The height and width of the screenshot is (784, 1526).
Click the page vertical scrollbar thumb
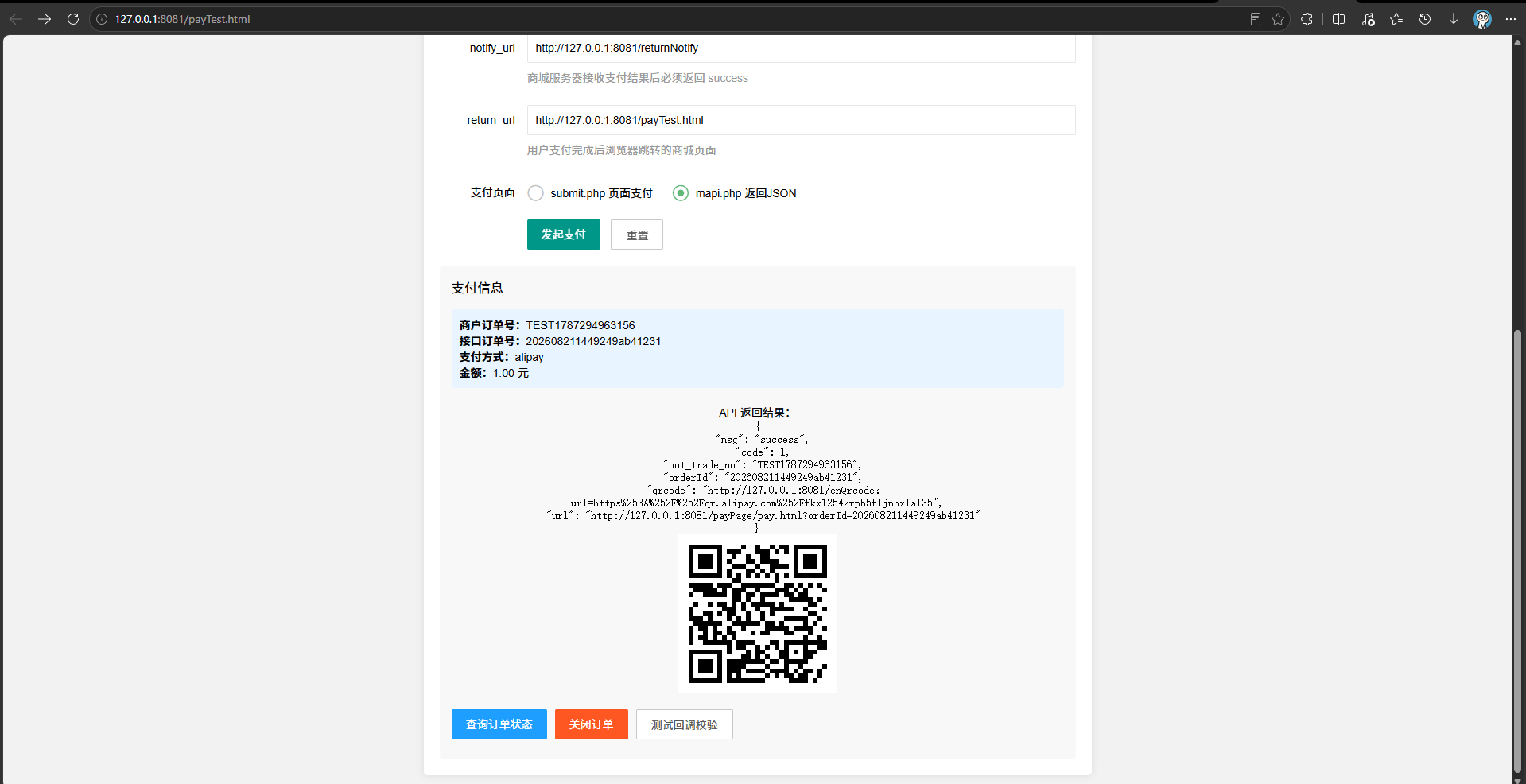click(x=1518, y=551)
